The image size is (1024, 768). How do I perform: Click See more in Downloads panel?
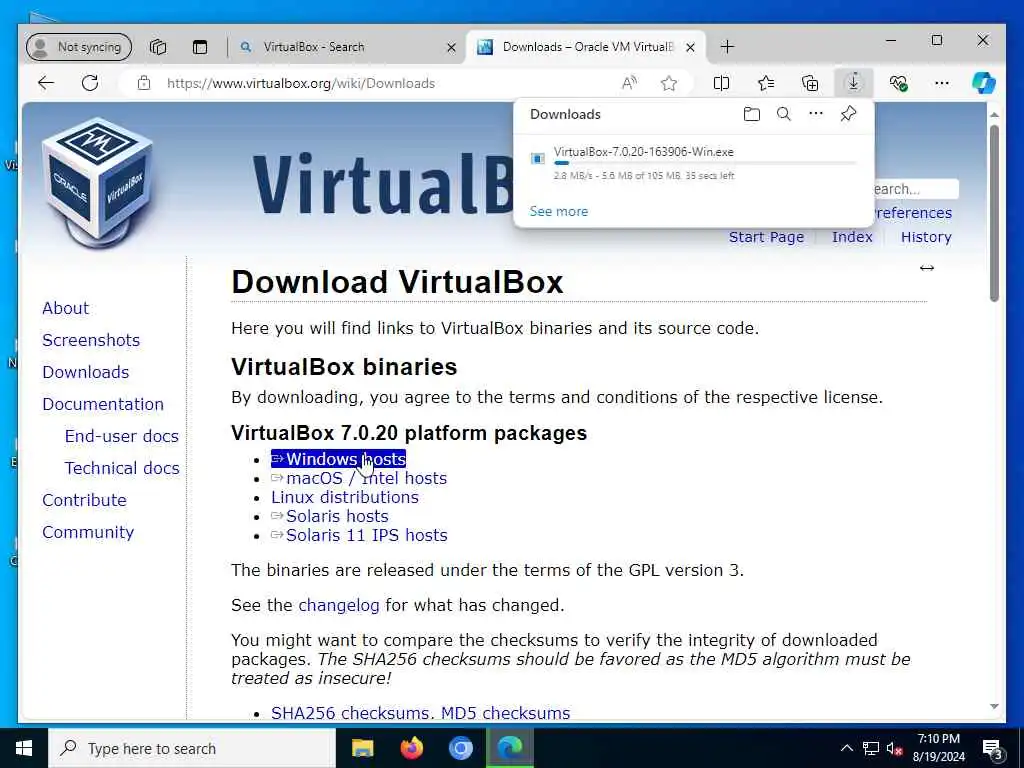click(x=558, y=212)
